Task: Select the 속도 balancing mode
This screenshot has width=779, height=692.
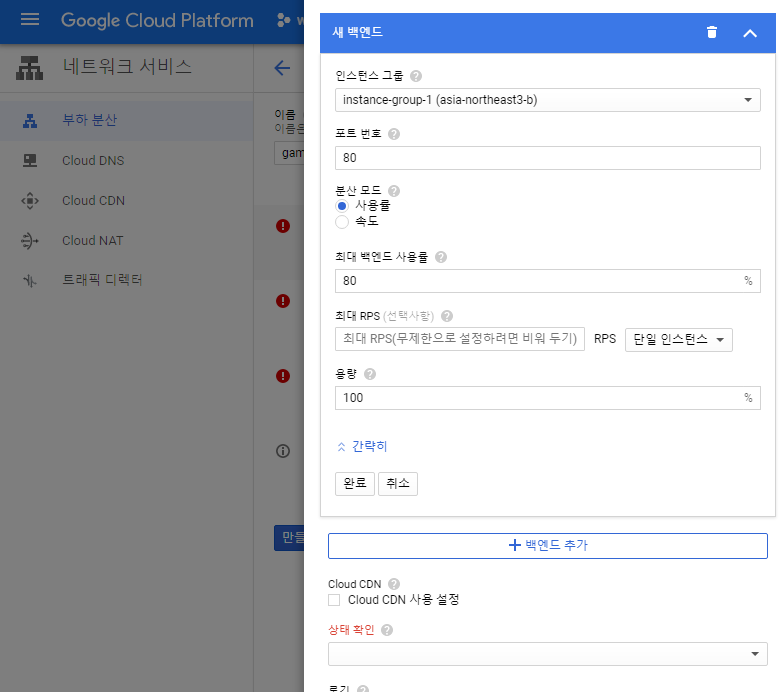Action: (342, 222)
